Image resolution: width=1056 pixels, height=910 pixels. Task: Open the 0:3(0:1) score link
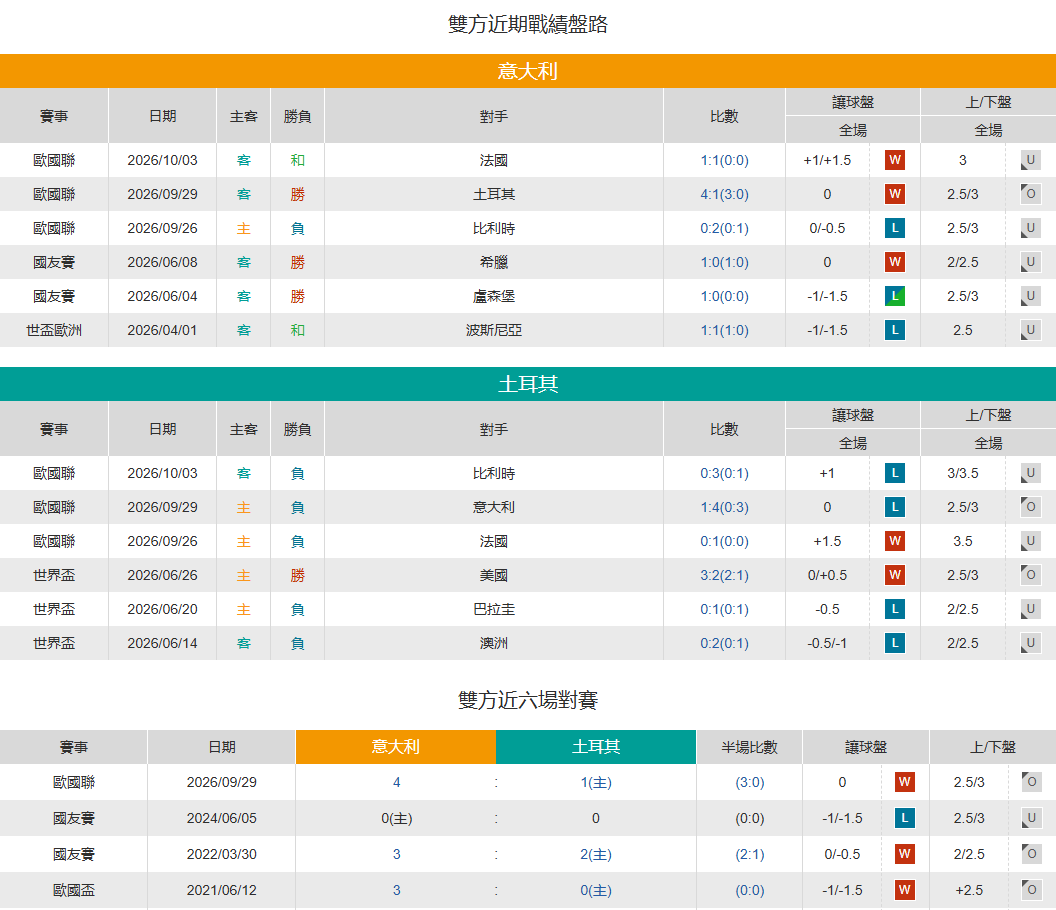tap(725, 474)
